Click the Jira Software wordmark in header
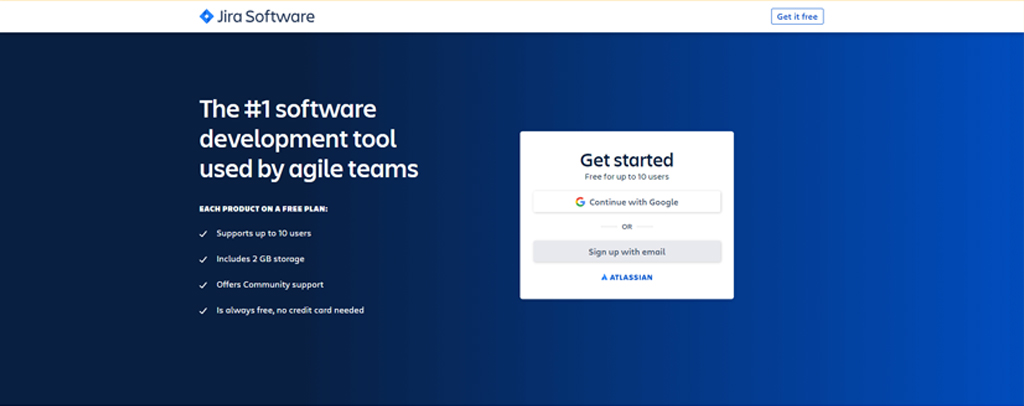 [266, 16]
